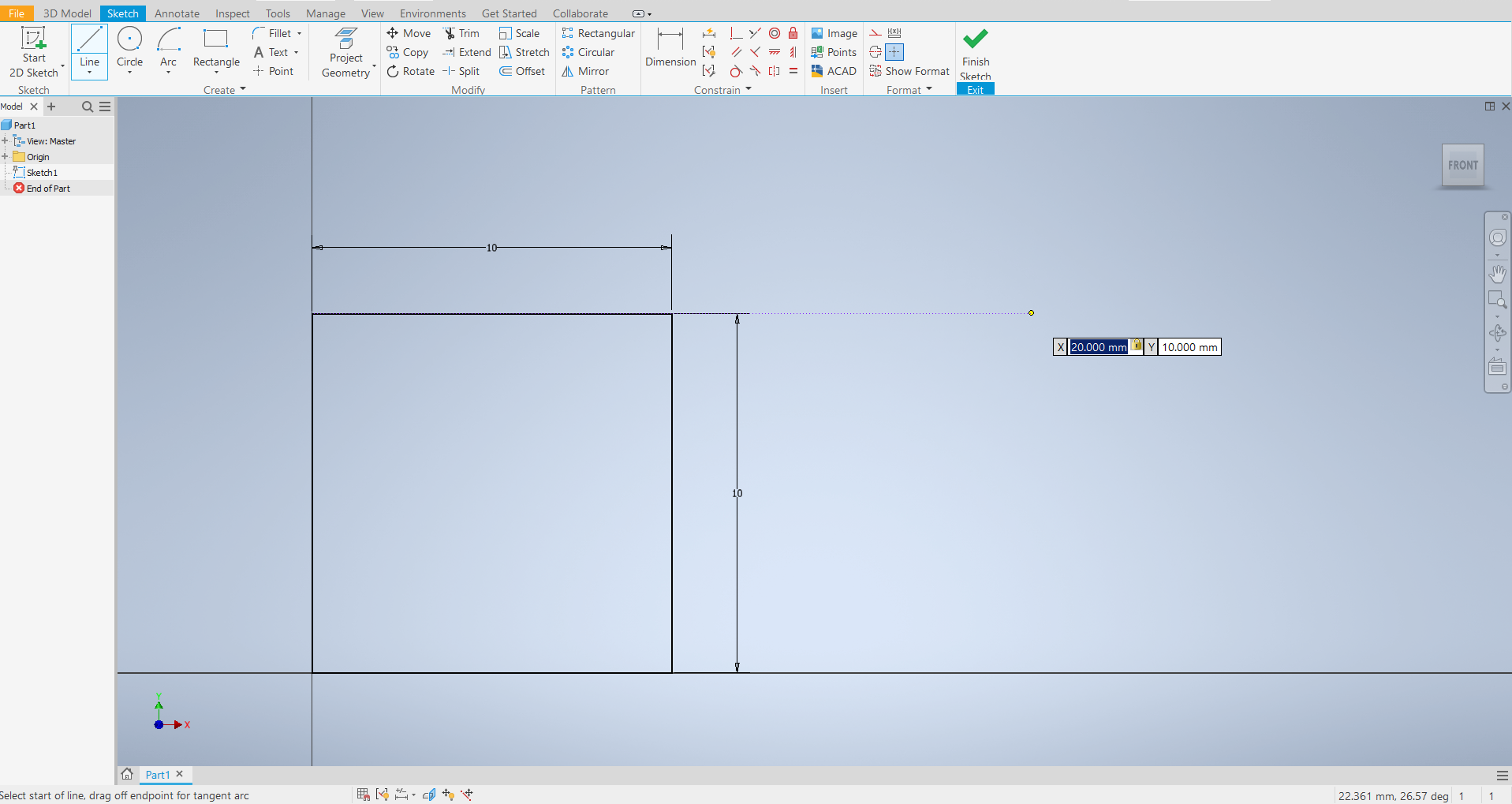Expand the Origin folder in browser

click(6, 156)
